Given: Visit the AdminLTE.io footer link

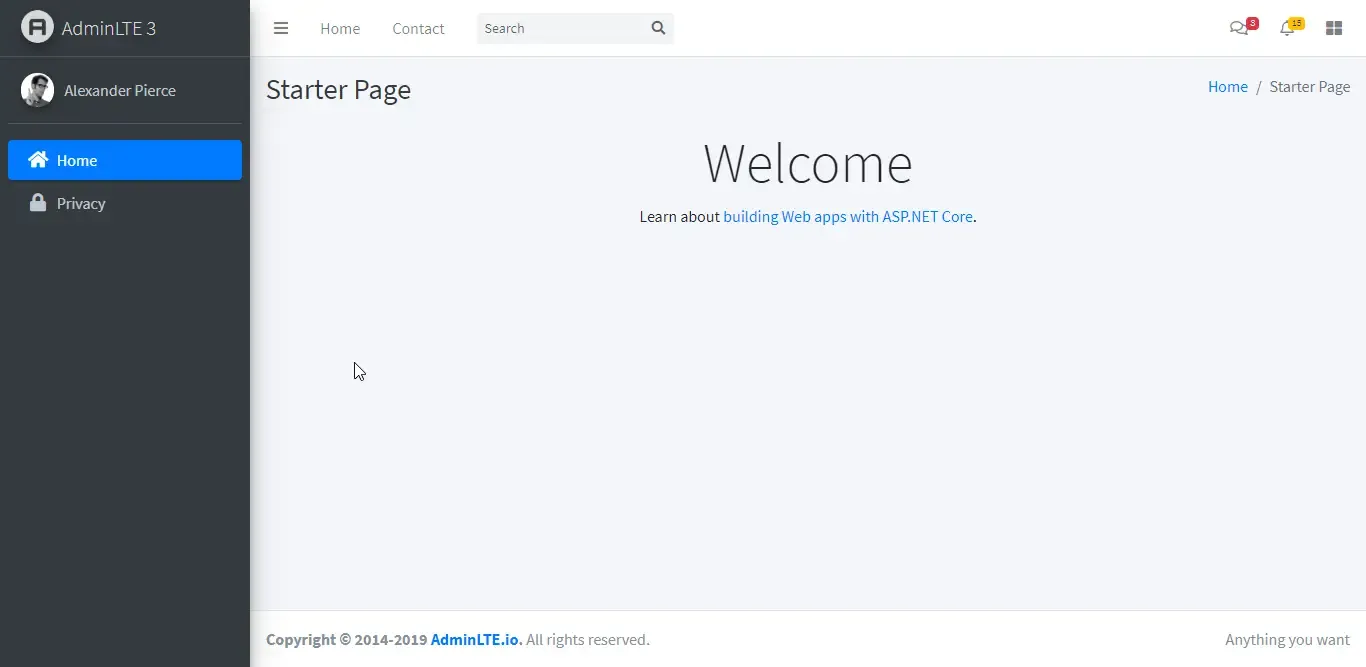Looking at the screenshot, I should click(474, 640).
